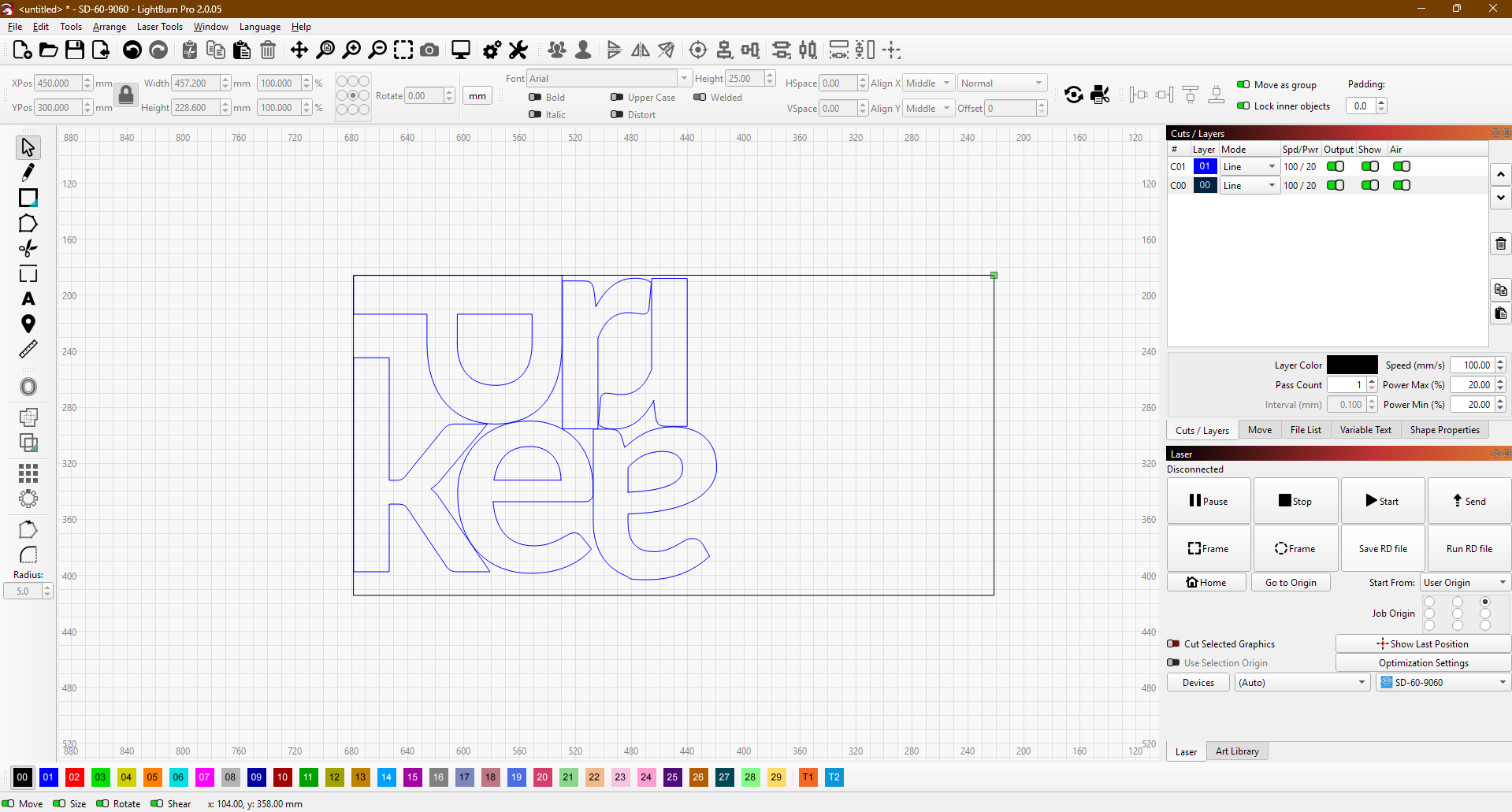Screen dimensions: 1512x812
Task: Pick the Rectangle drawing tool
Action: coord(28,198)
